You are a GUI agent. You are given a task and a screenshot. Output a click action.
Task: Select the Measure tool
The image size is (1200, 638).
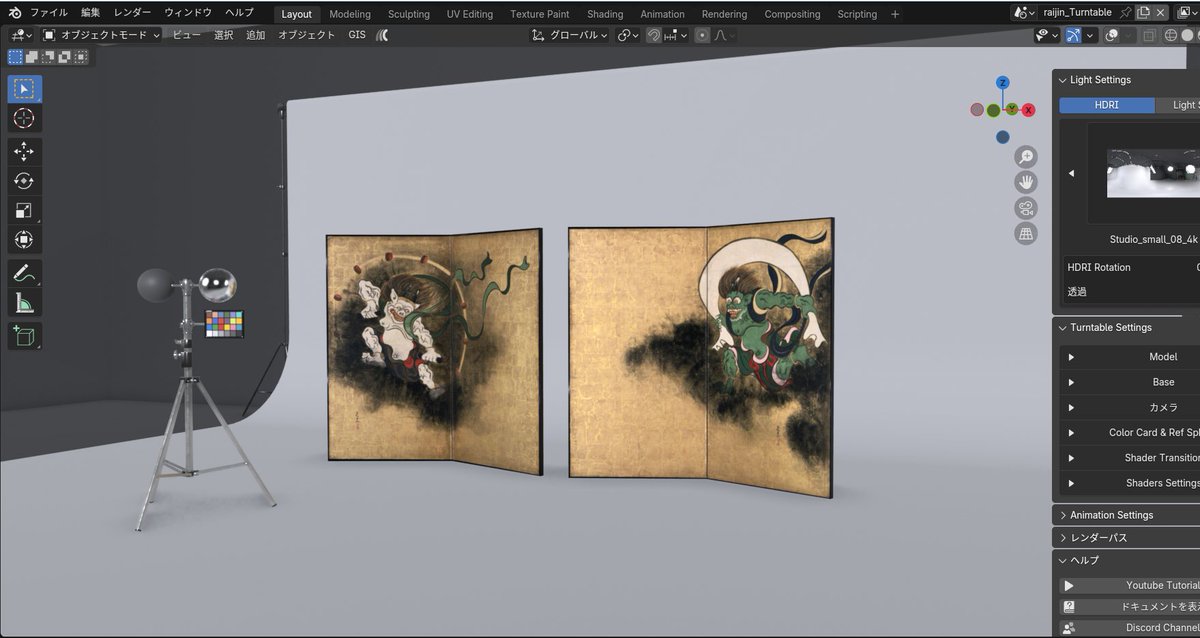24,302
